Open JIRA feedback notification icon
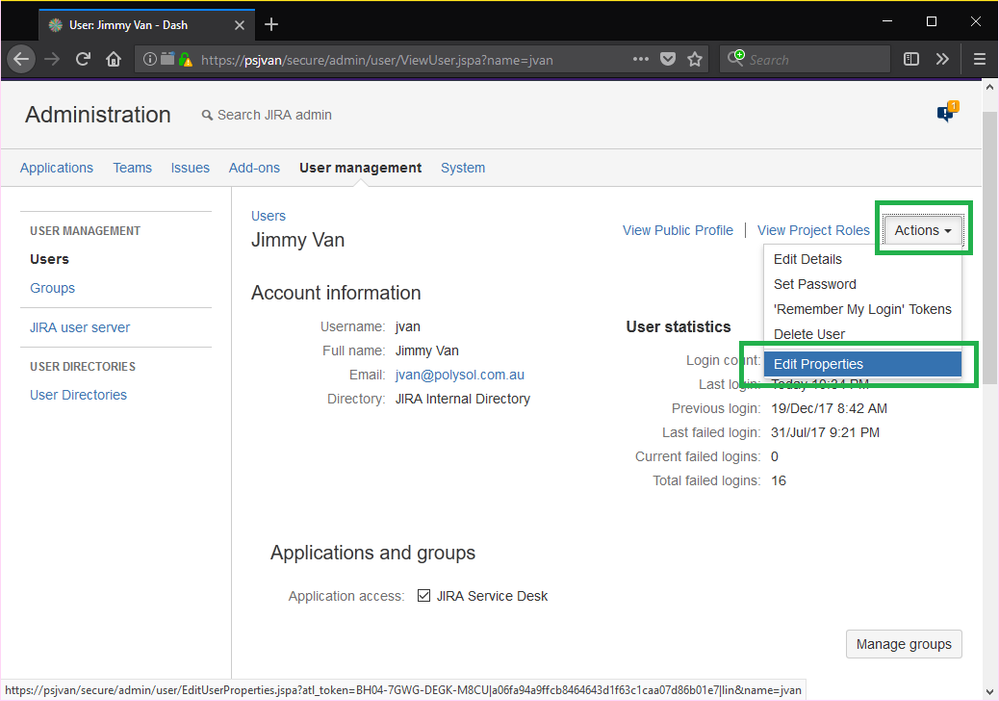 pos(946,113)
